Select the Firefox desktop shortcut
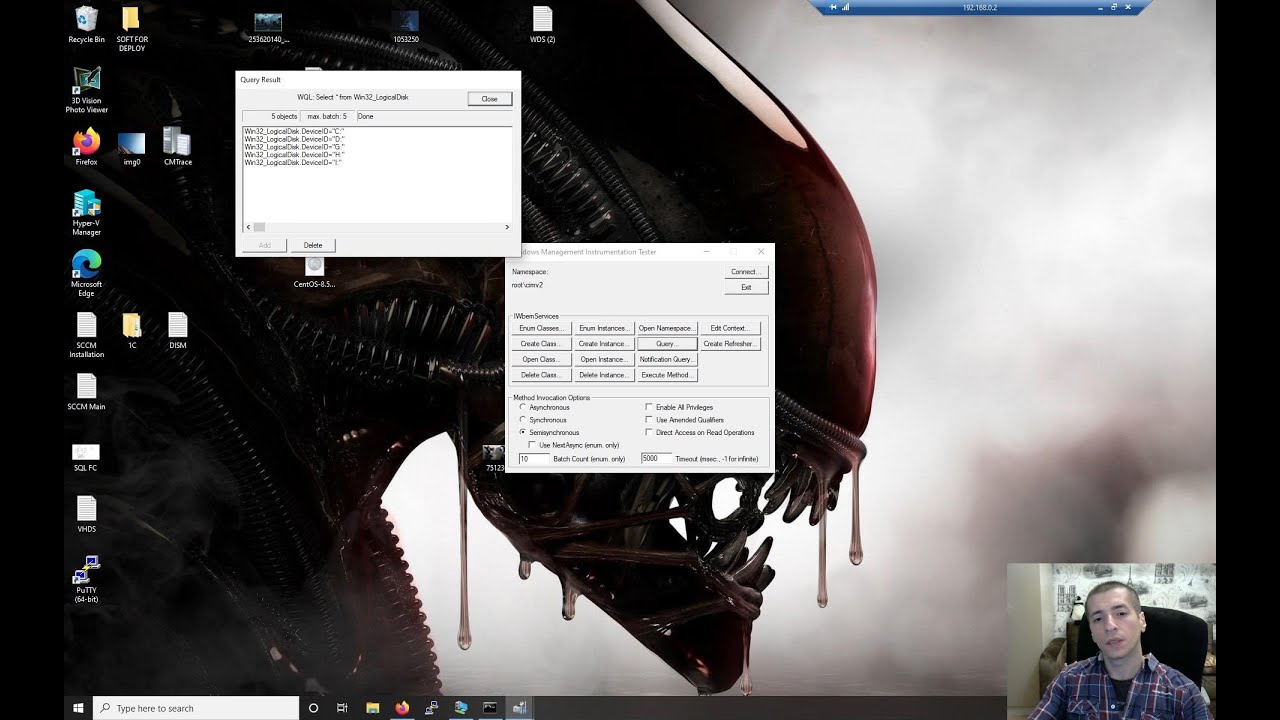Image resolution: width=1280 pixels, height=720 pixels. coord(86,147)
